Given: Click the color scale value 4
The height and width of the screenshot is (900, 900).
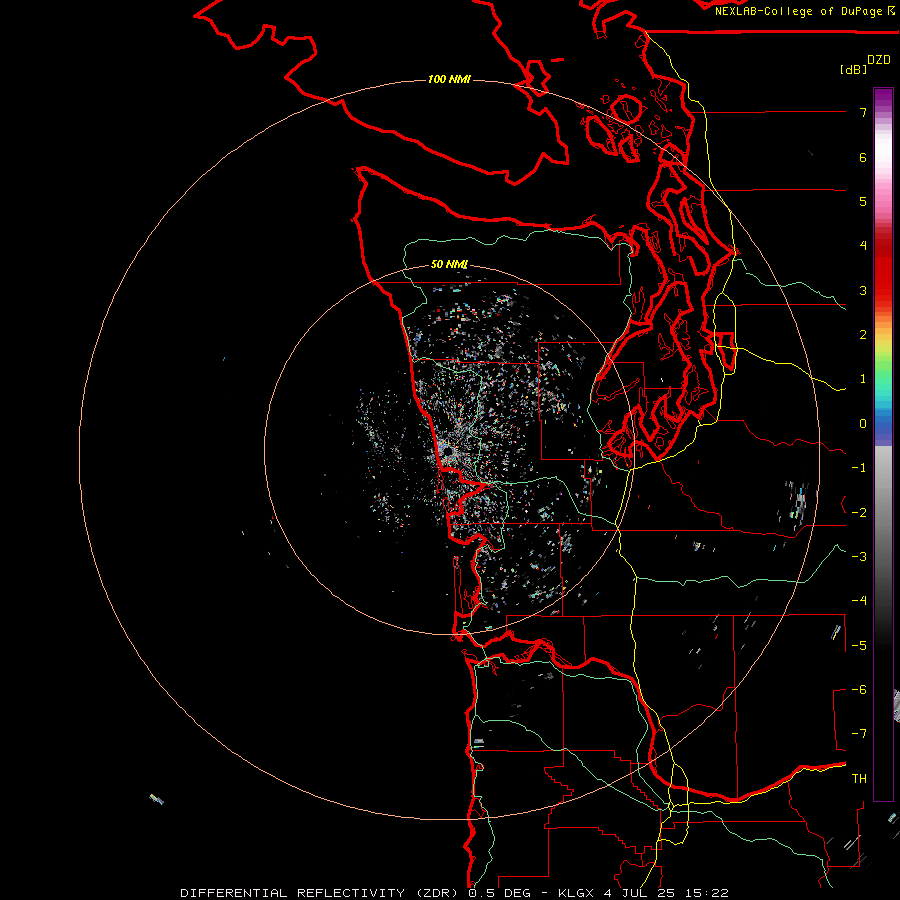Looking at the screenshot, I should click(x=863, y=246).
